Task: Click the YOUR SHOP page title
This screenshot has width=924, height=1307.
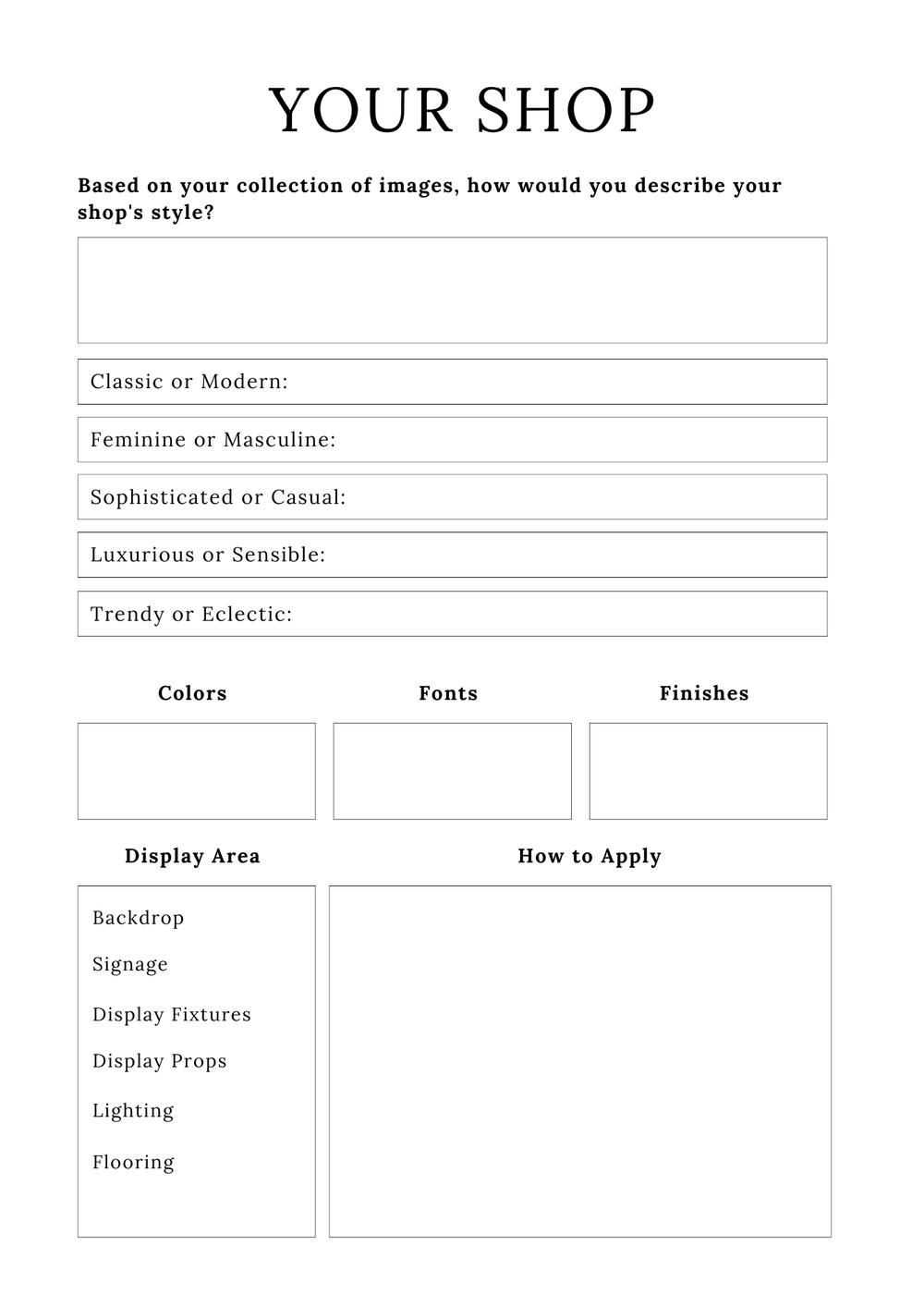Action: click(x=462, y=111)
